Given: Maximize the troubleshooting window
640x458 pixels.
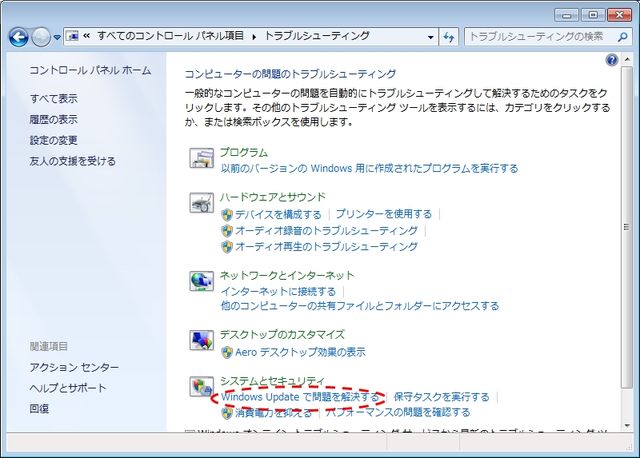Looking at the screenshot, I should [593, 15].
